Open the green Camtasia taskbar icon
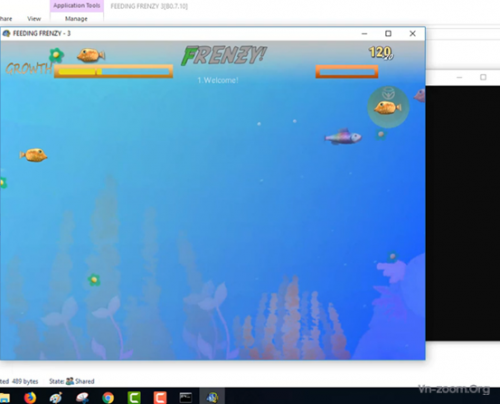Viewport: 500px width, 404px height. point(134,398)
